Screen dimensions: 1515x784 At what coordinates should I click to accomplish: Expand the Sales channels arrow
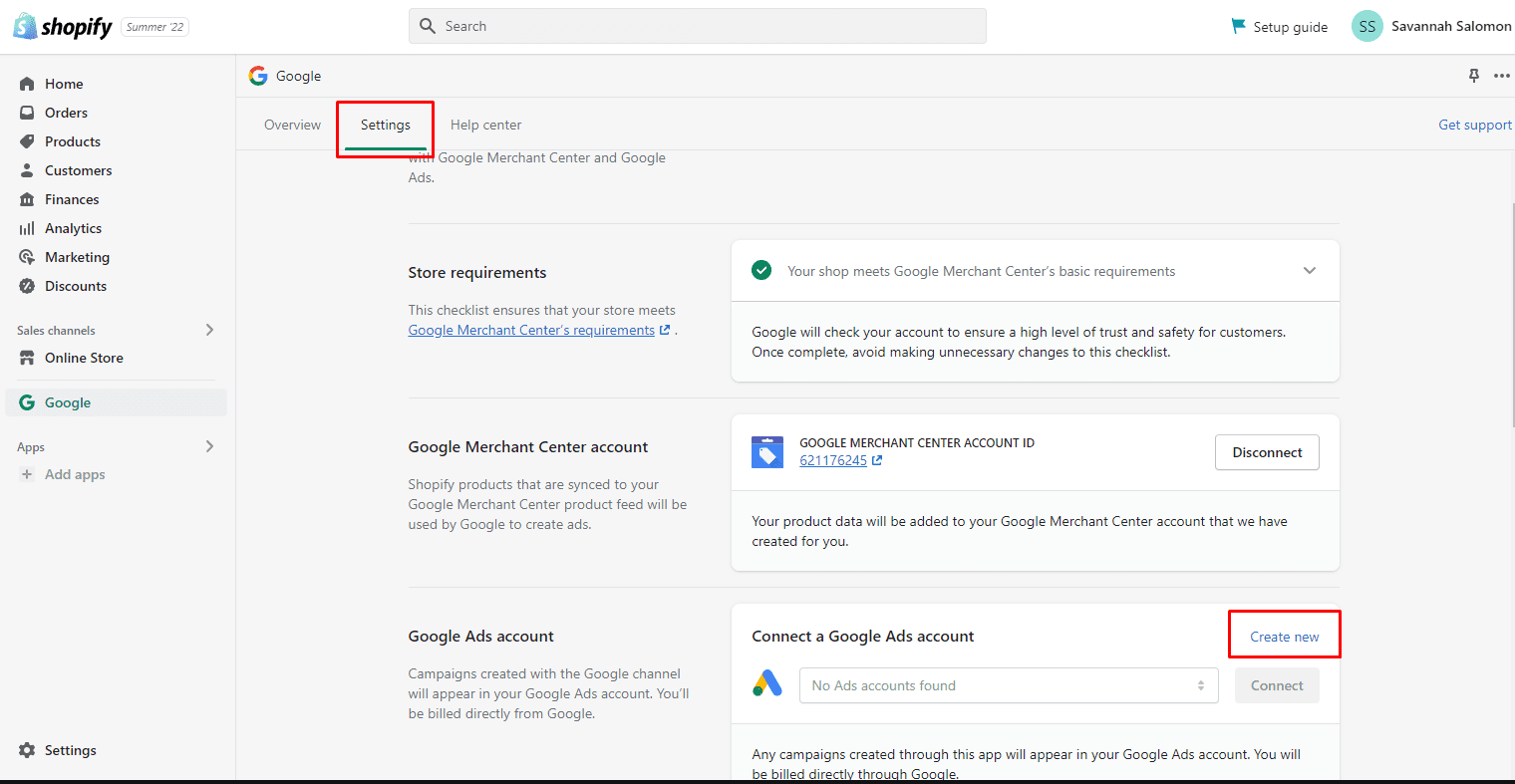tap(209, 330)
